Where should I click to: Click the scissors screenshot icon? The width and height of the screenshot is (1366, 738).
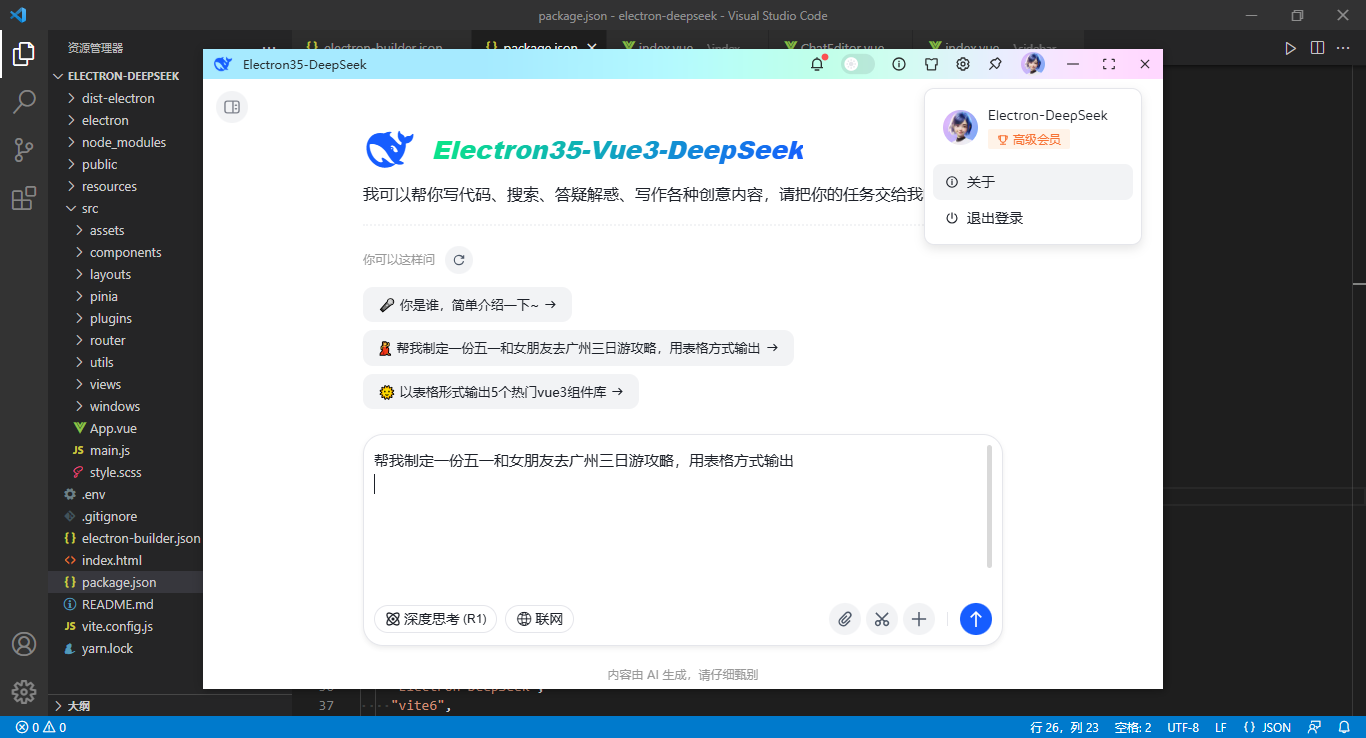tap(882, 619)
